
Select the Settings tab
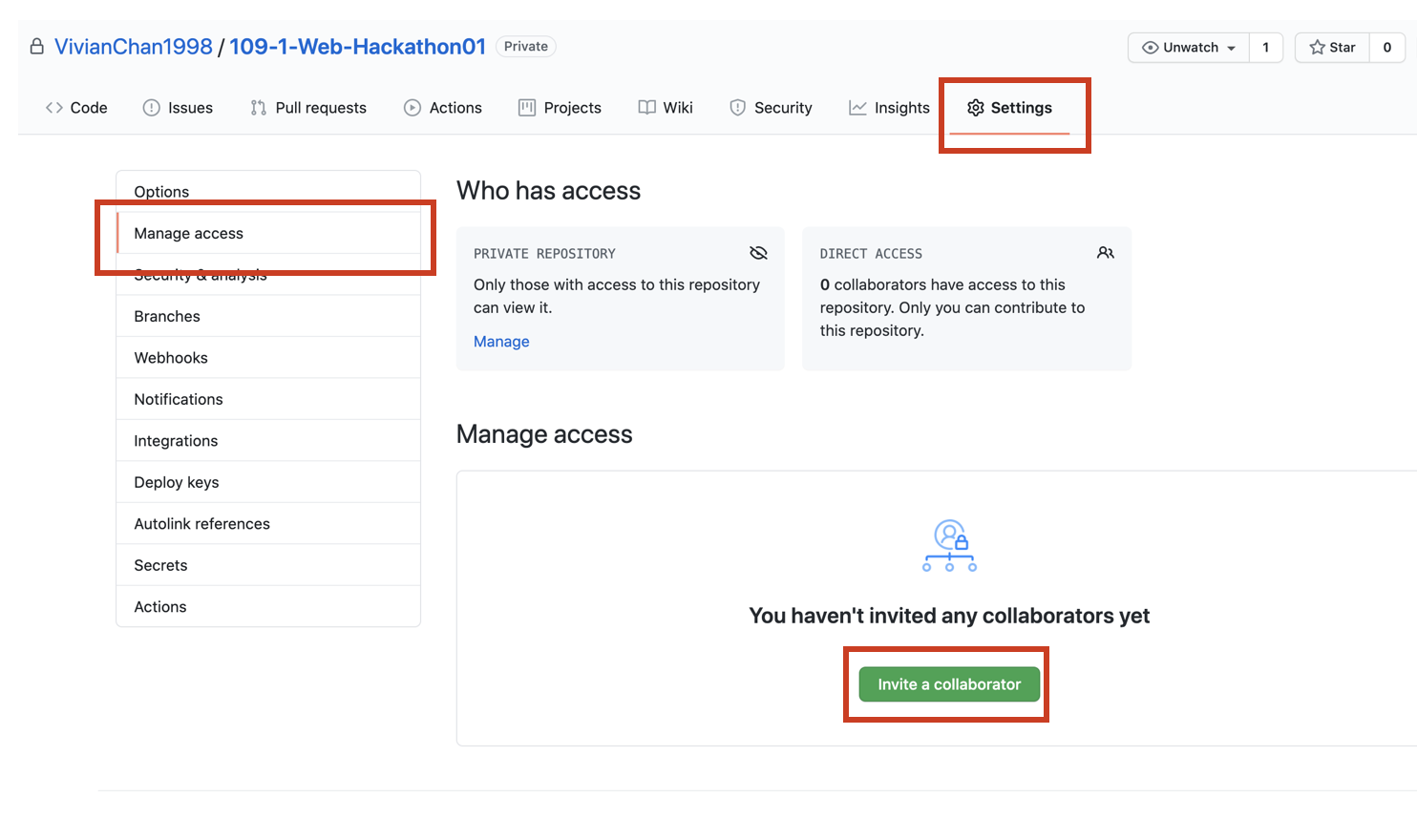(1009, 108)
